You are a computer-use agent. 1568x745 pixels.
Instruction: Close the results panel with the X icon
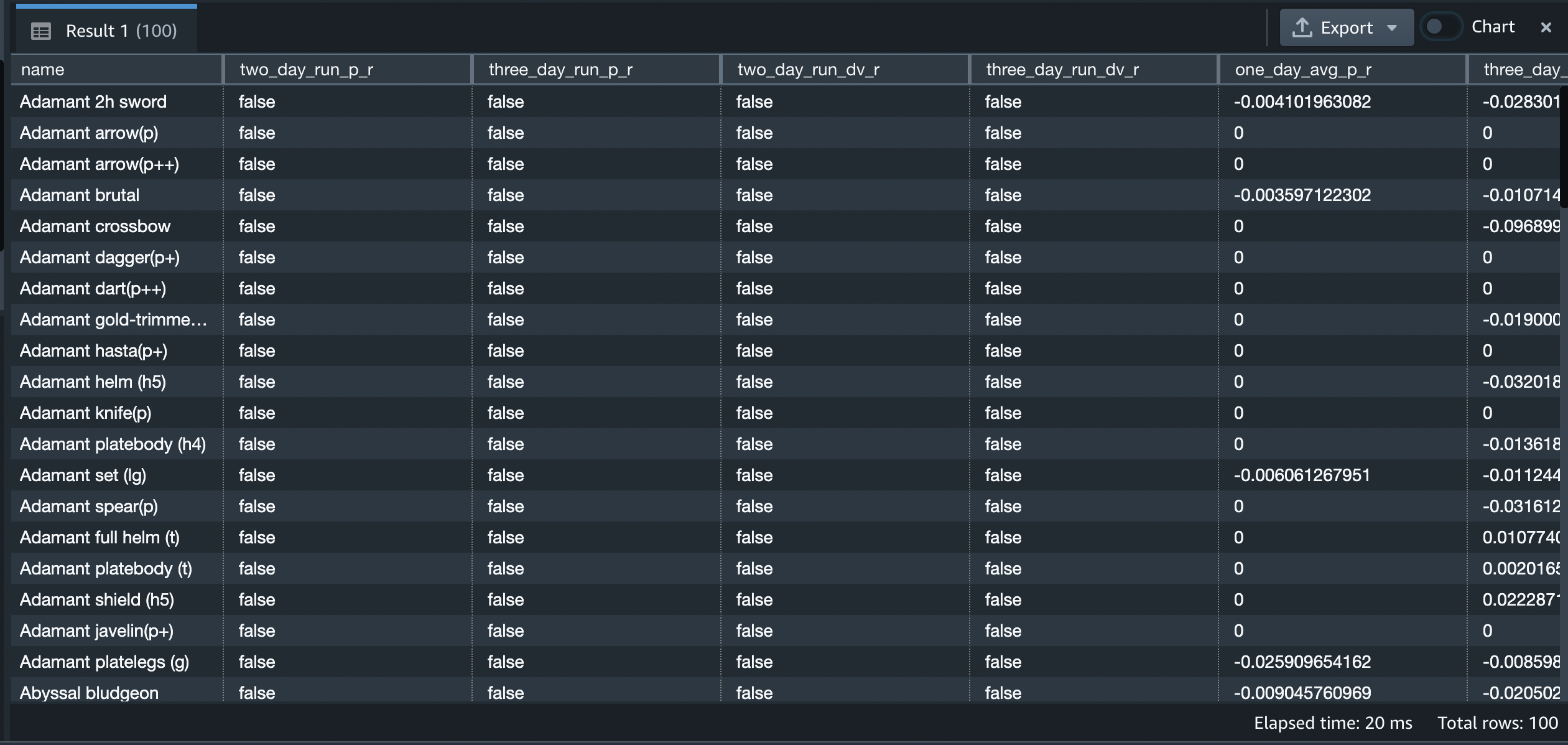click(1546, 27)
